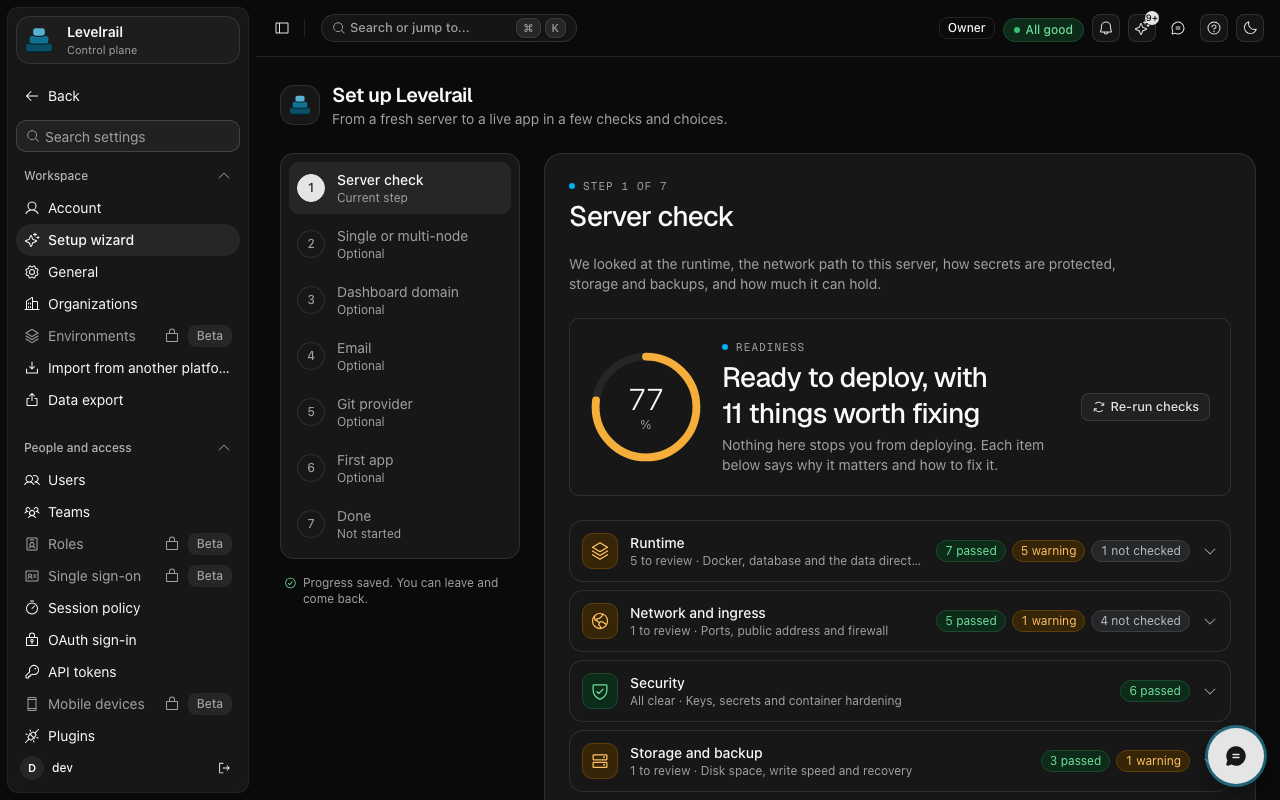Click the Network and ingress globe icon
Viewport: 1280px width, 800px height.
[x=600, y=621]
